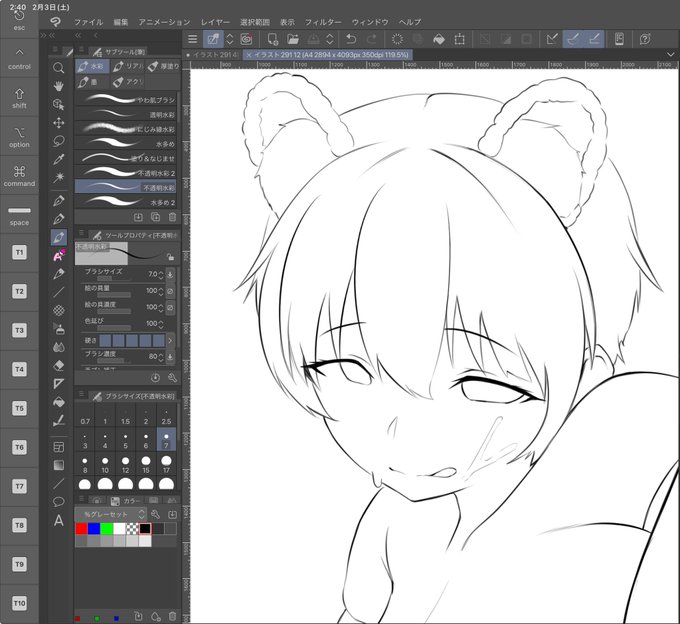Select the Eraser tool
Viewport: 680px width, 624px height.
(x=59, y=365)
